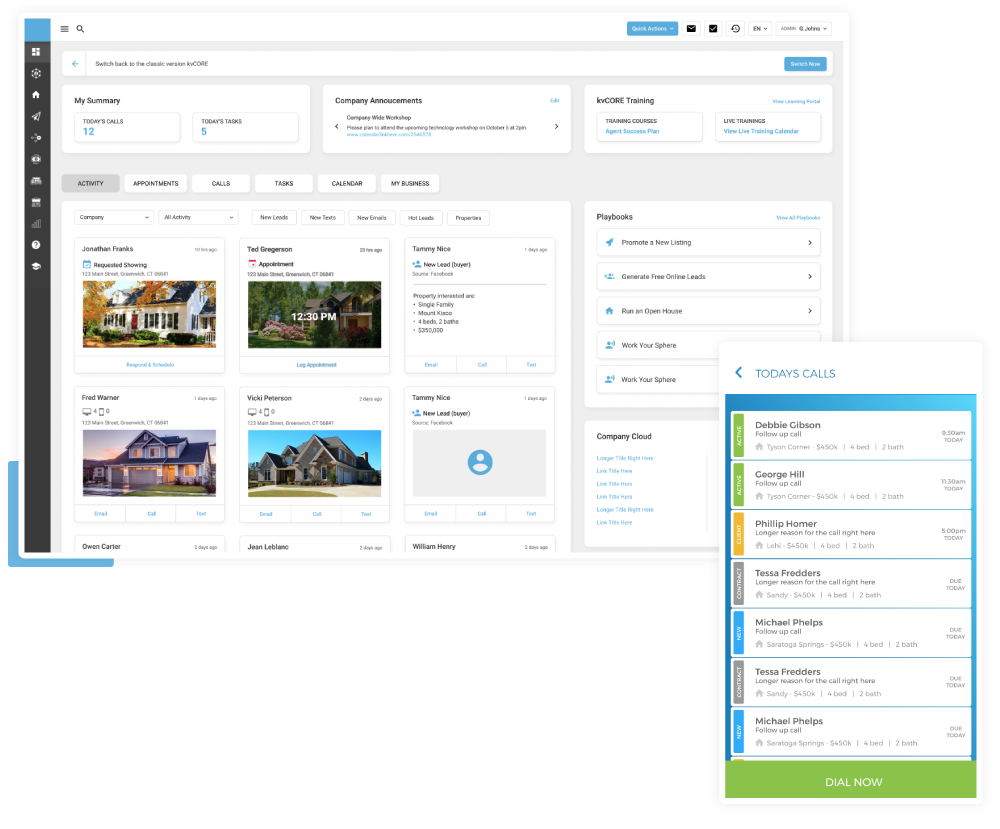Switch to the Tasks tab
Screen dimensions: 1000x829
pyautogui.click(x=284, y=184)
